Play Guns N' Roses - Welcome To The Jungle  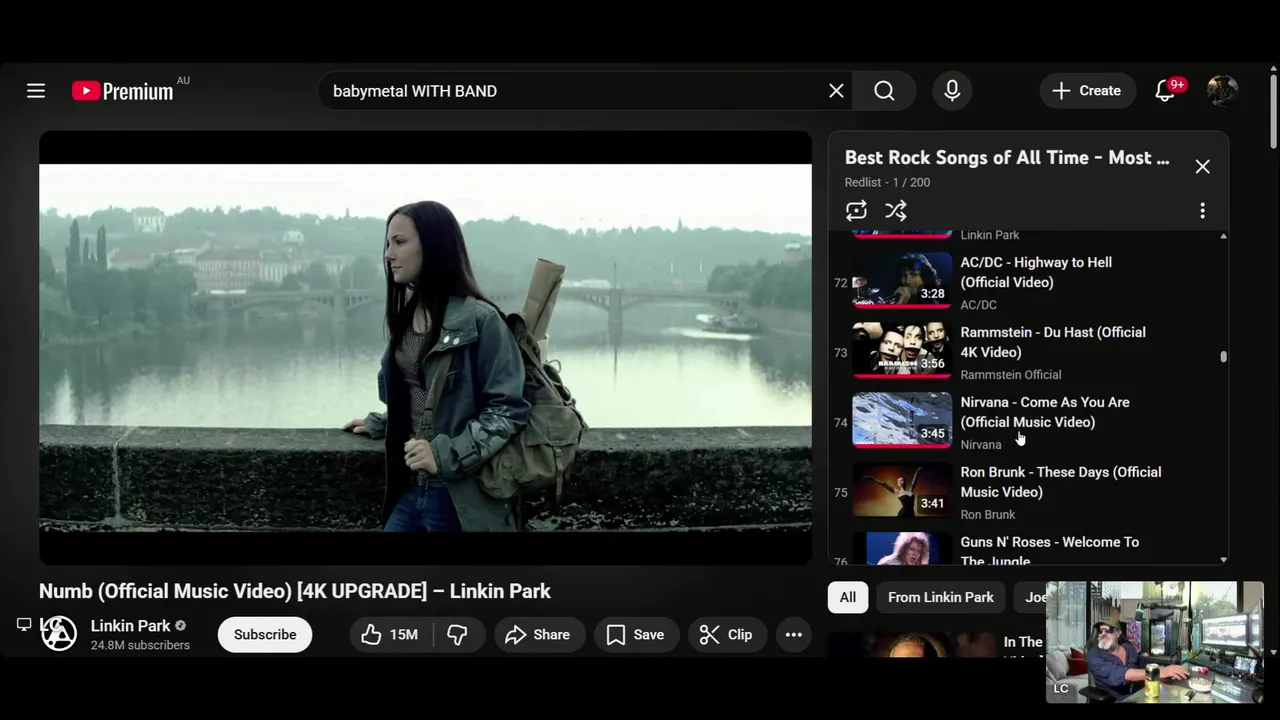1050,550
